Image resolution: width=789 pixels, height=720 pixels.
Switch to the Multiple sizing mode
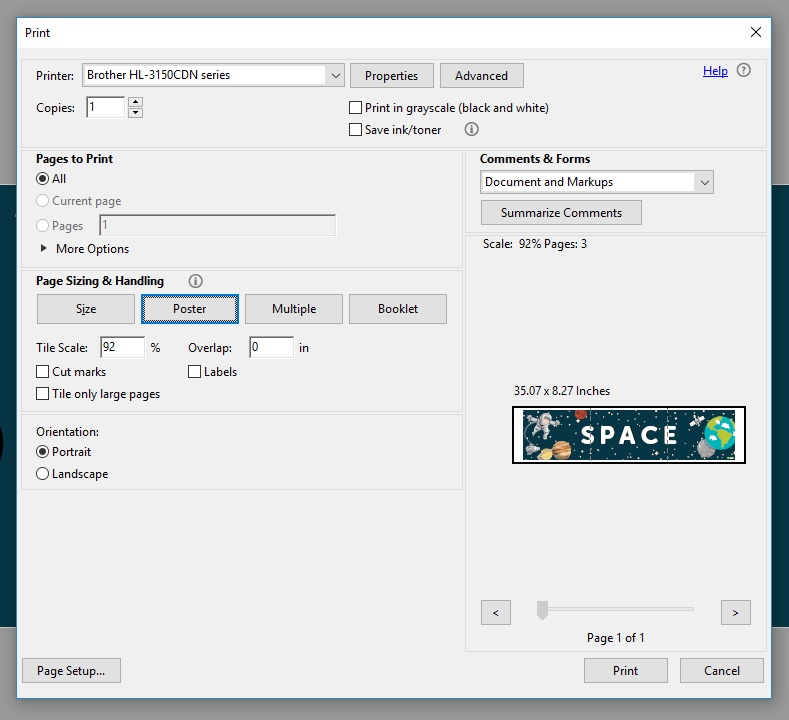click(x=294, y=309)
